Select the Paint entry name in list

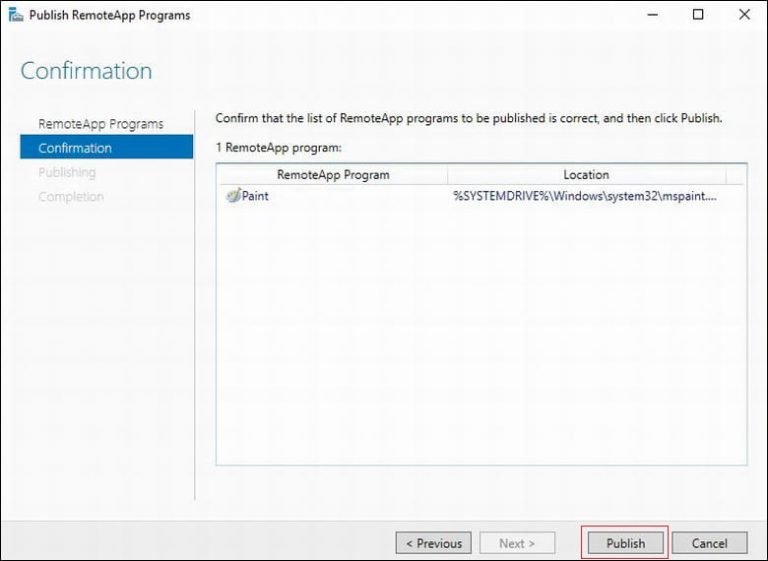[x=255, y=196]
